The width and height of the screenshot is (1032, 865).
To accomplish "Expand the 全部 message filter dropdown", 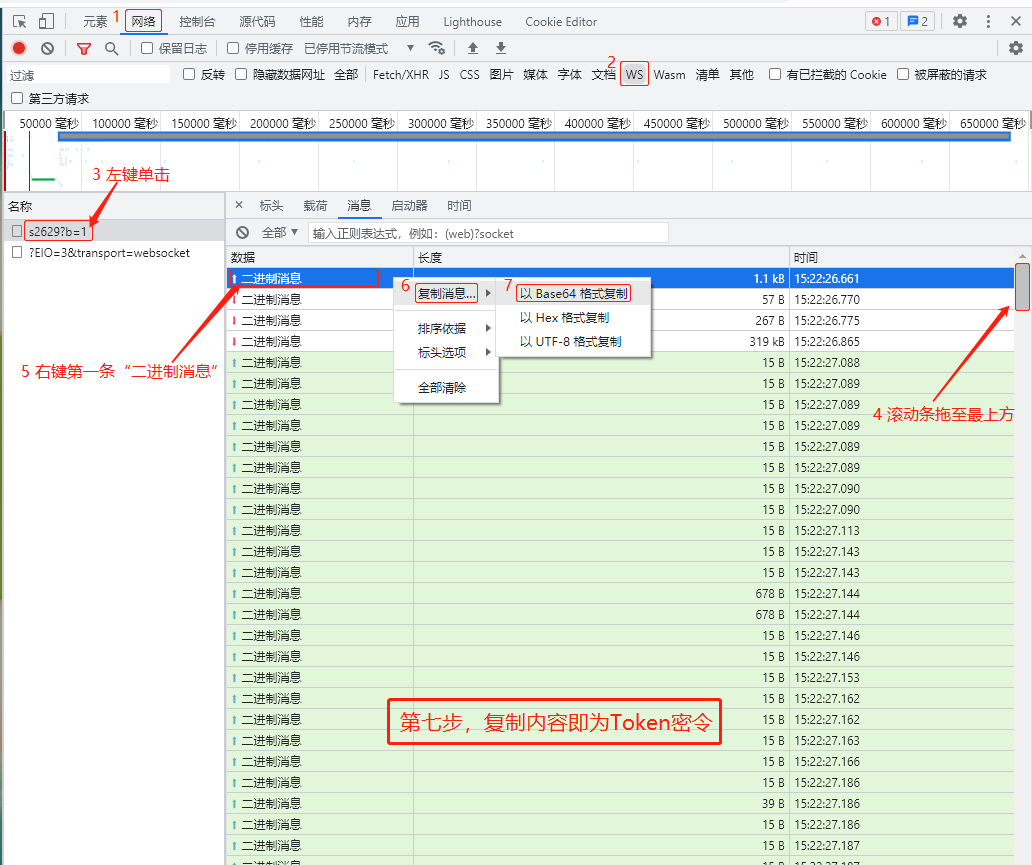I will point(280,233).
